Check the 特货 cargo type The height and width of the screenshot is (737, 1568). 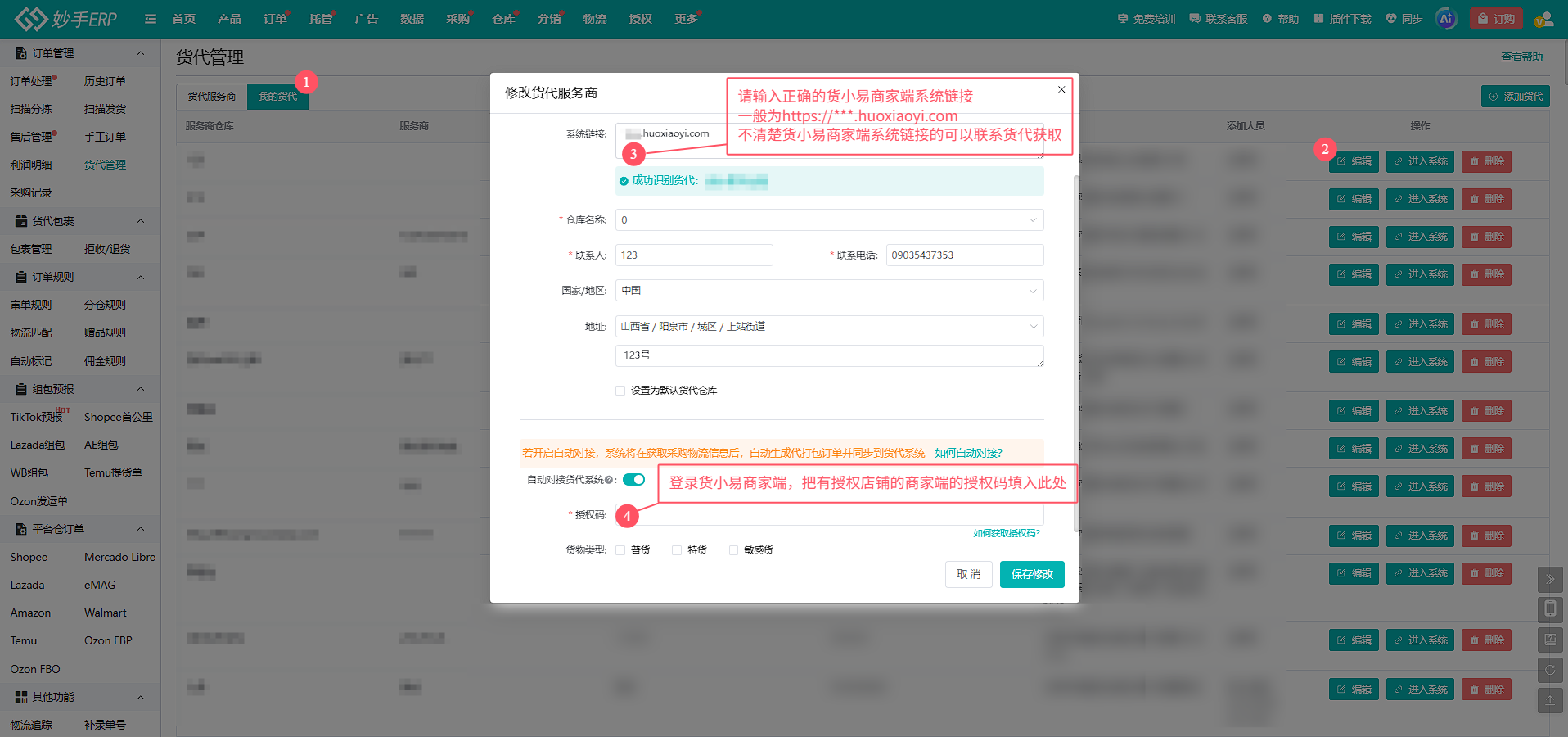point(677,550)
